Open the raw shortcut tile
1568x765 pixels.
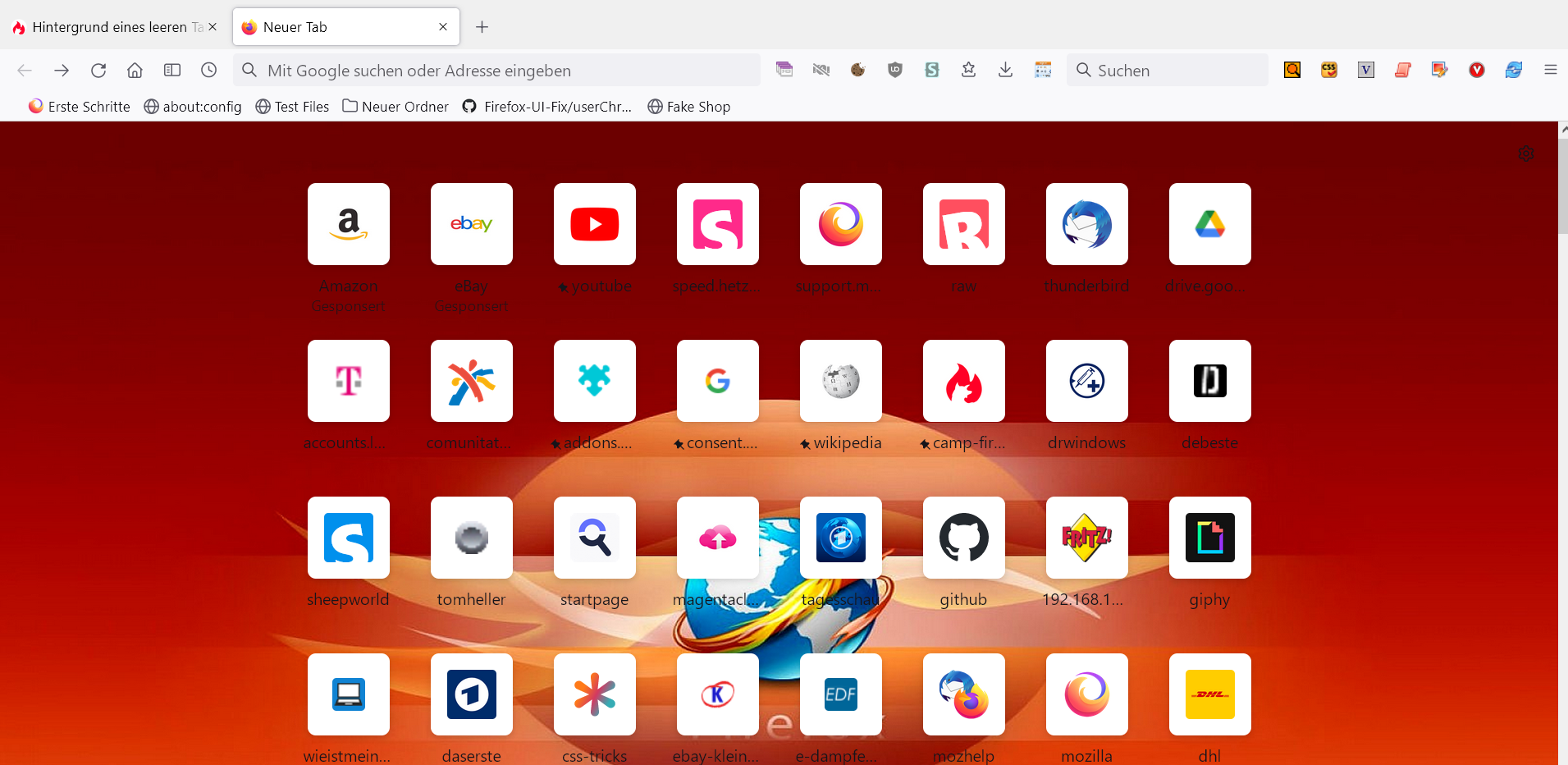(x=964, y=224)
